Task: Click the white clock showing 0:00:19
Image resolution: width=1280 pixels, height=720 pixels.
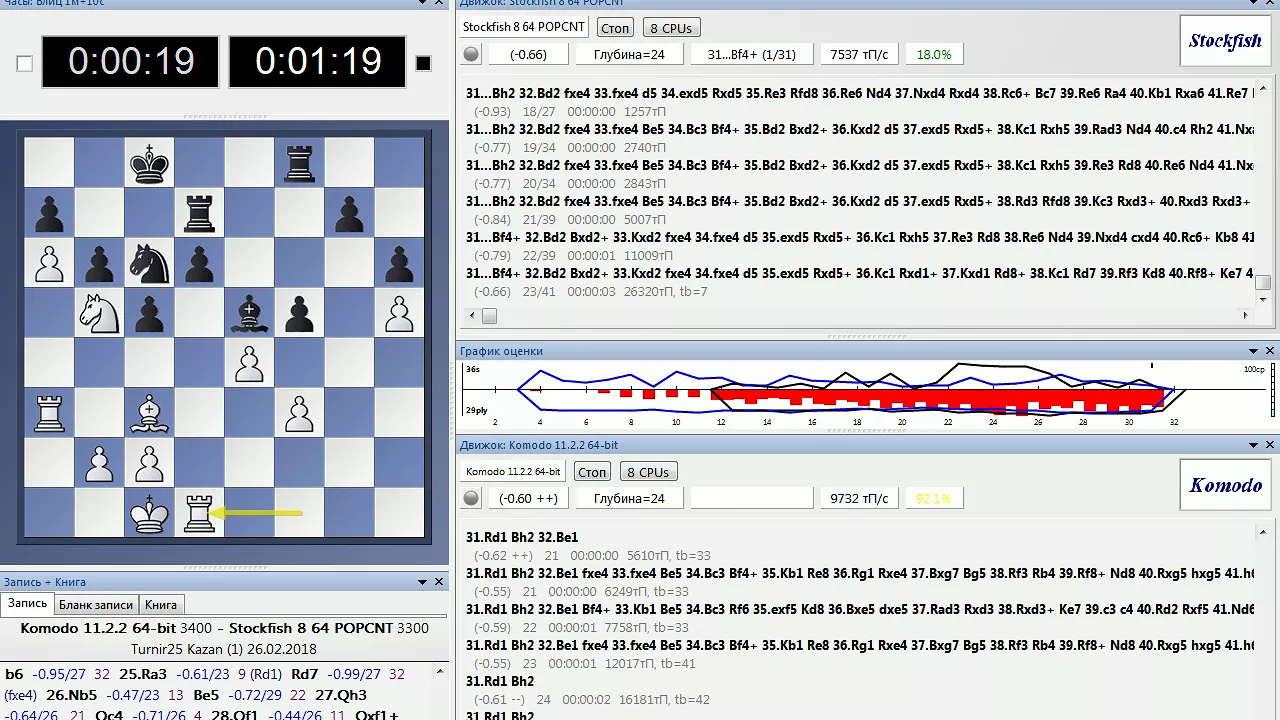Action: (131, 62)
